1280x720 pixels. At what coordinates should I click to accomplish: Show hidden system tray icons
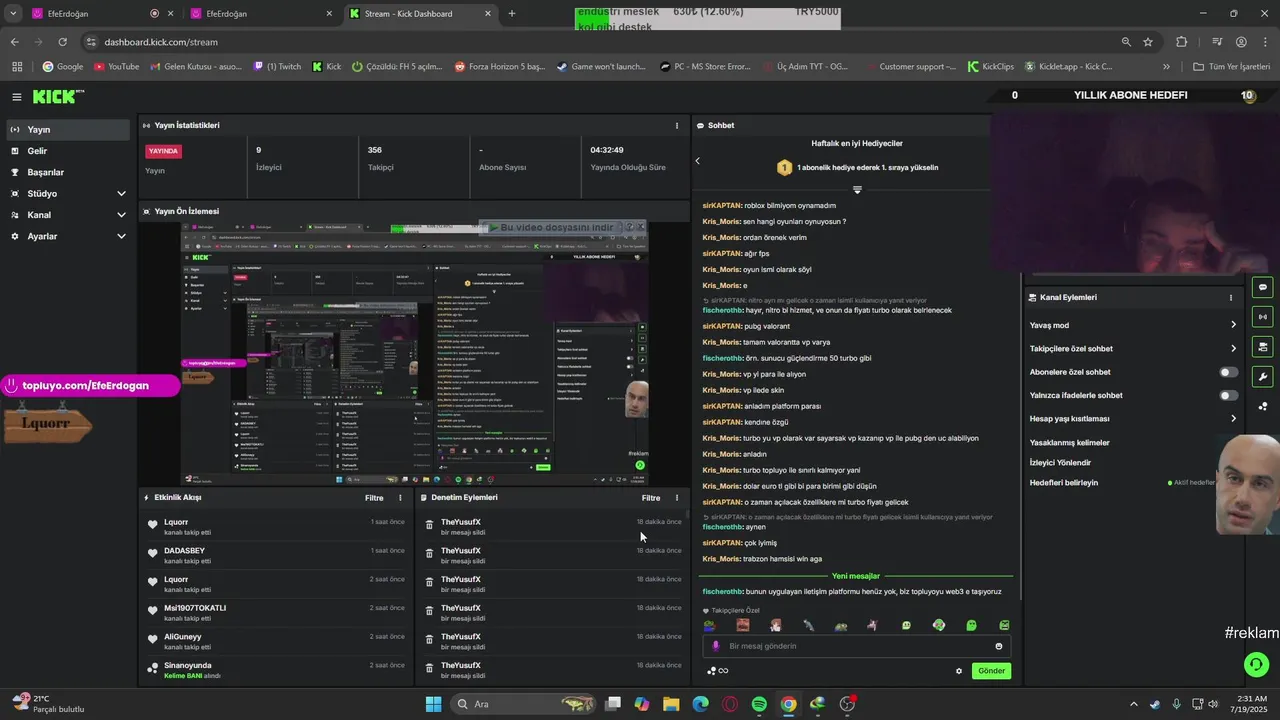(x=1133, y=704)
